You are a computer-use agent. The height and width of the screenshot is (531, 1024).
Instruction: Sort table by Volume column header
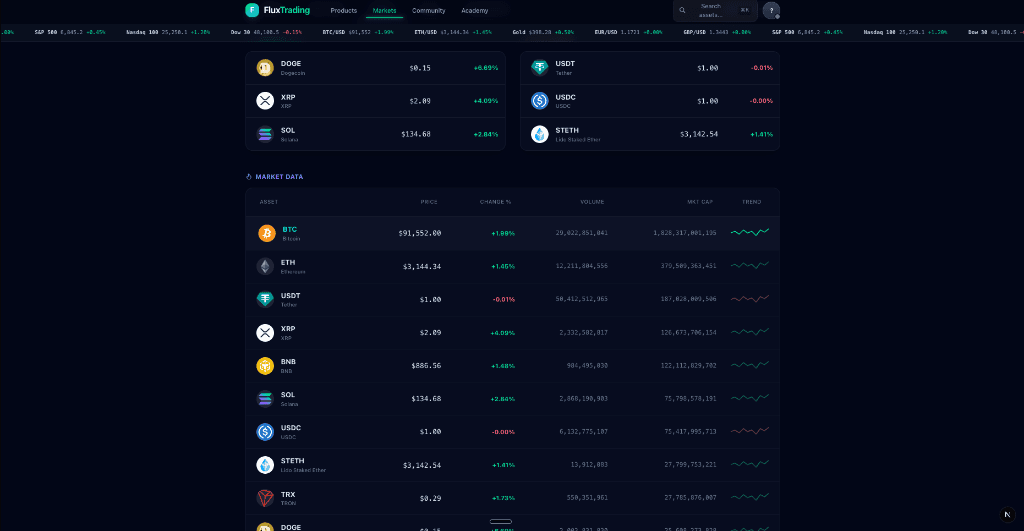tap(592, 202)
